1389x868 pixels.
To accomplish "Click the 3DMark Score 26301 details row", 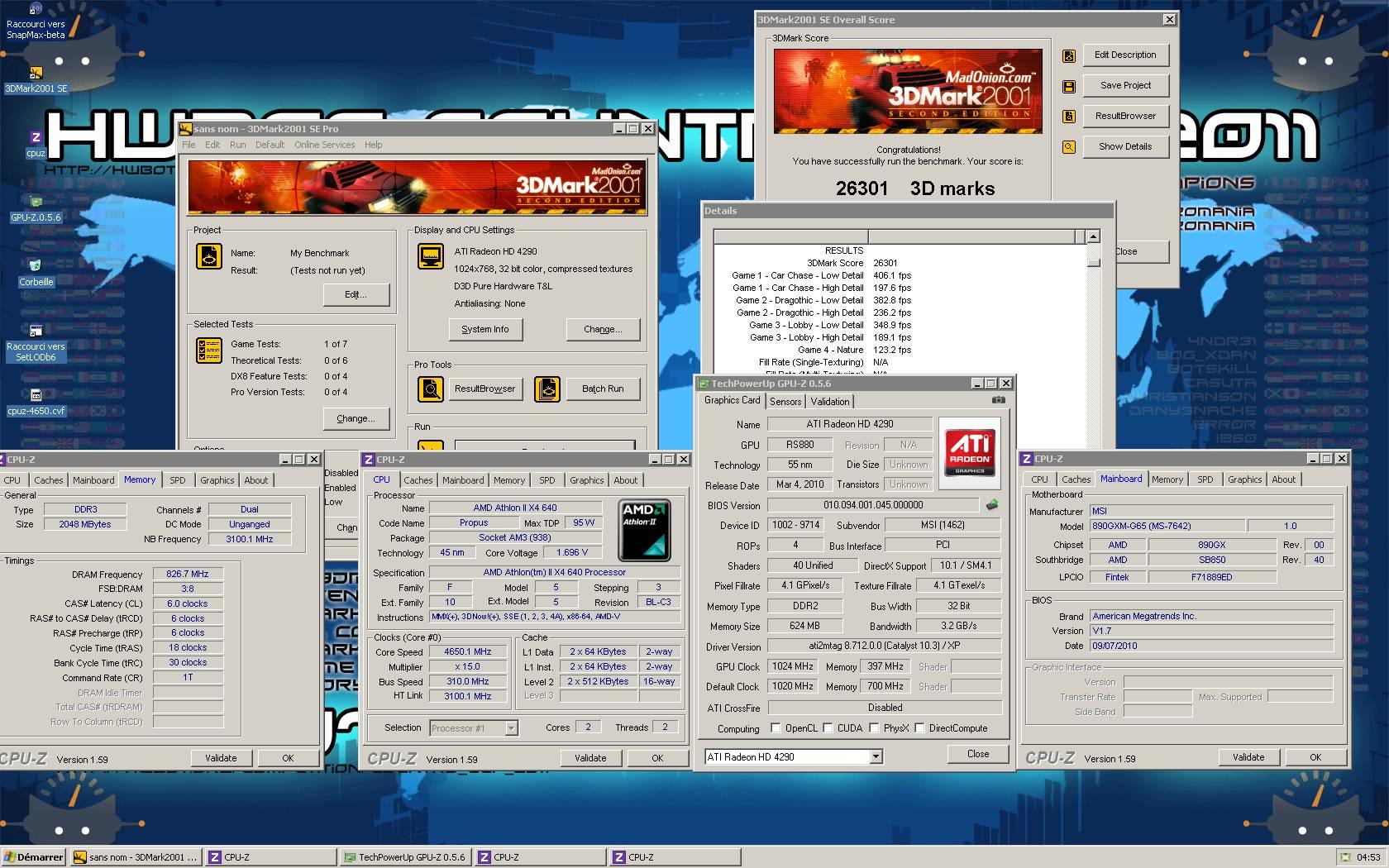I will point(852,263).
